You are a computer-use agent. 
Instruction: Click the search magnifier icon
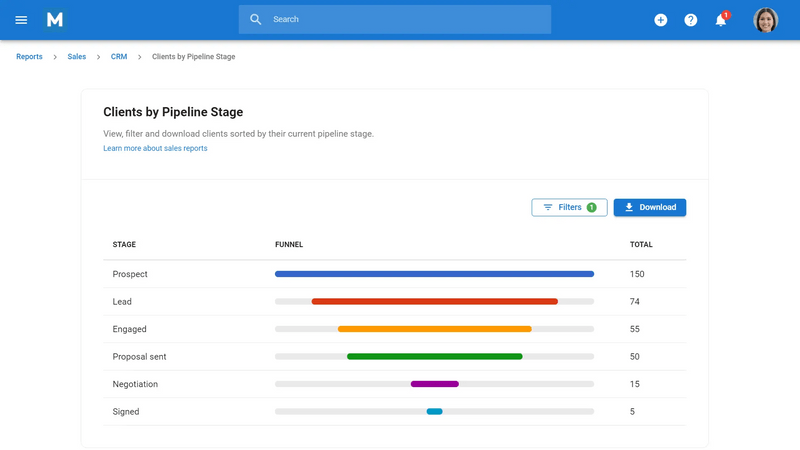tap(256, 19)
